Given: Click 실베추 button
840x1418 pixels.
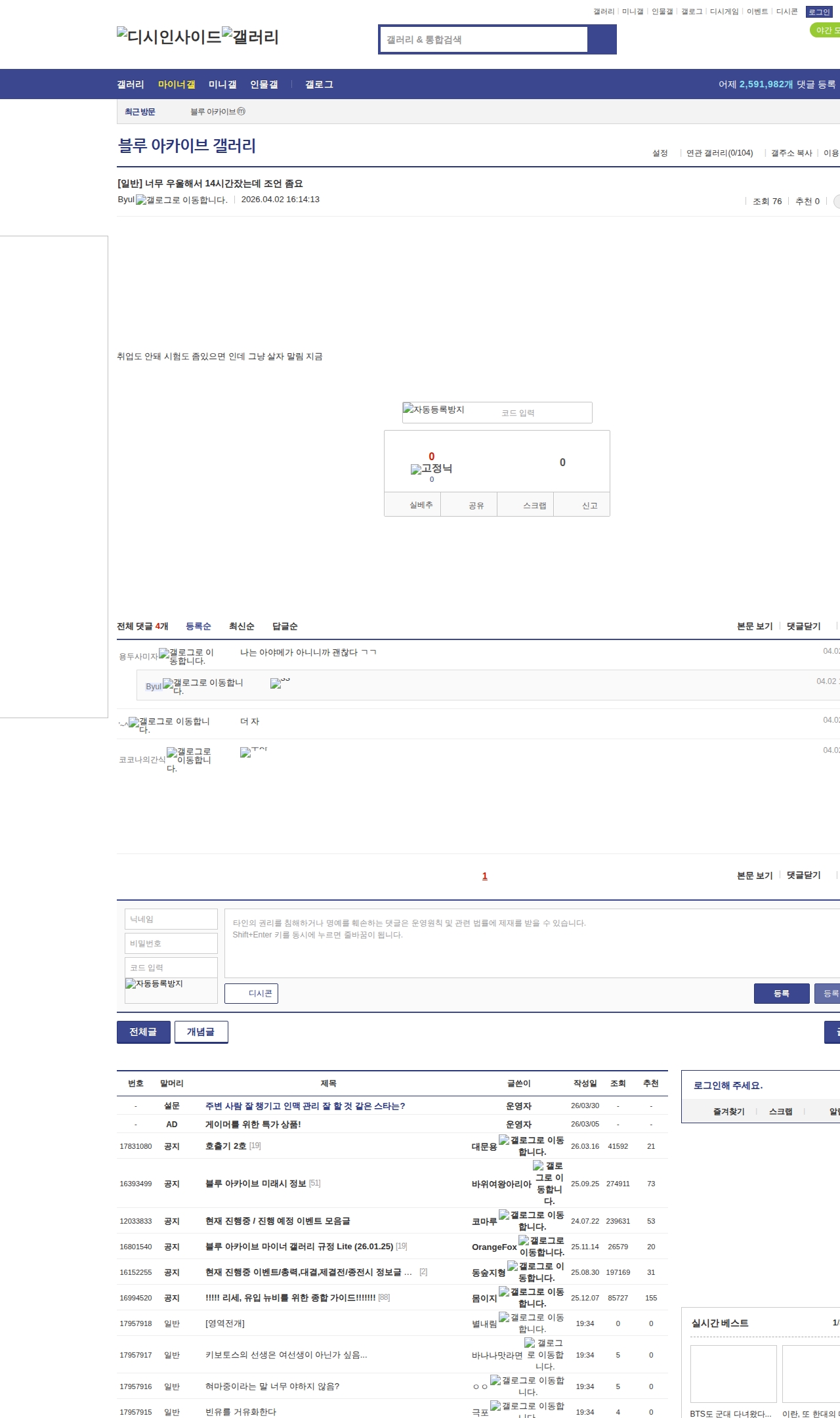Looking at the screenshot, I should (x=412, y=504).
